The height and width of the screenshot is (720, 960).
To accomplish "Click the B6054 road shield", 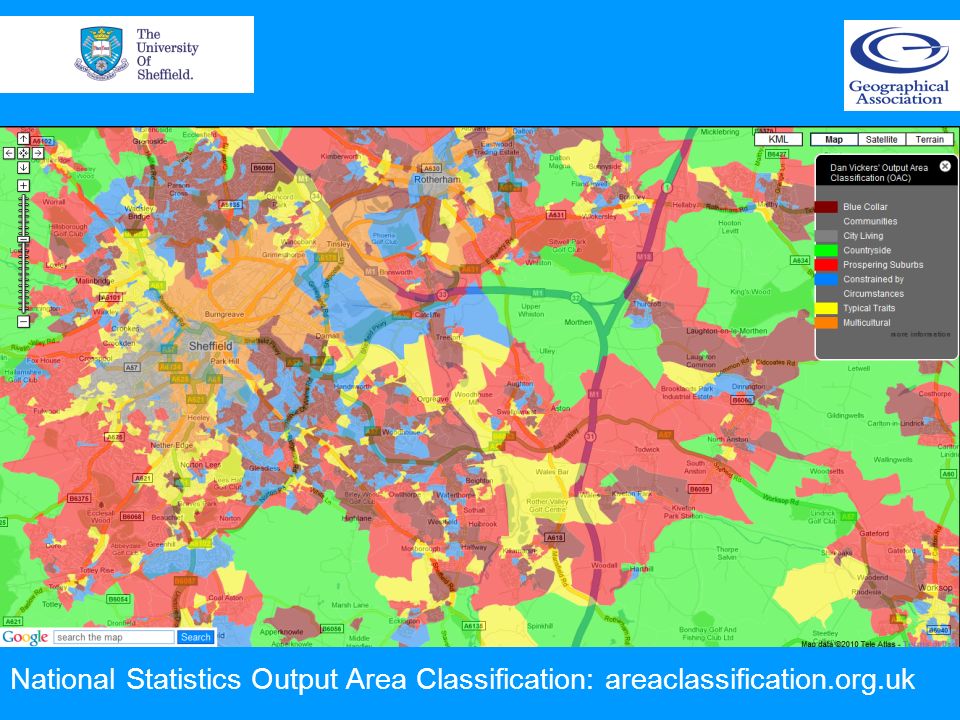I will coord(118,599).
